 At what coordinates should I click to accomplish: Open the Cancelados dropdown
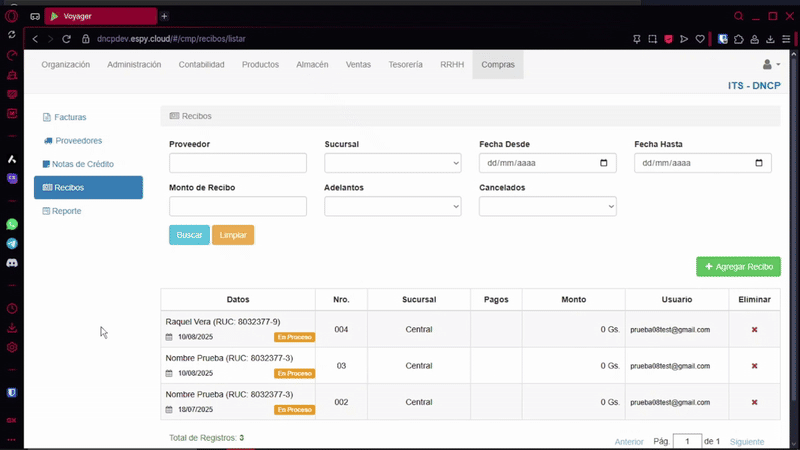click(x=547, y=206)
